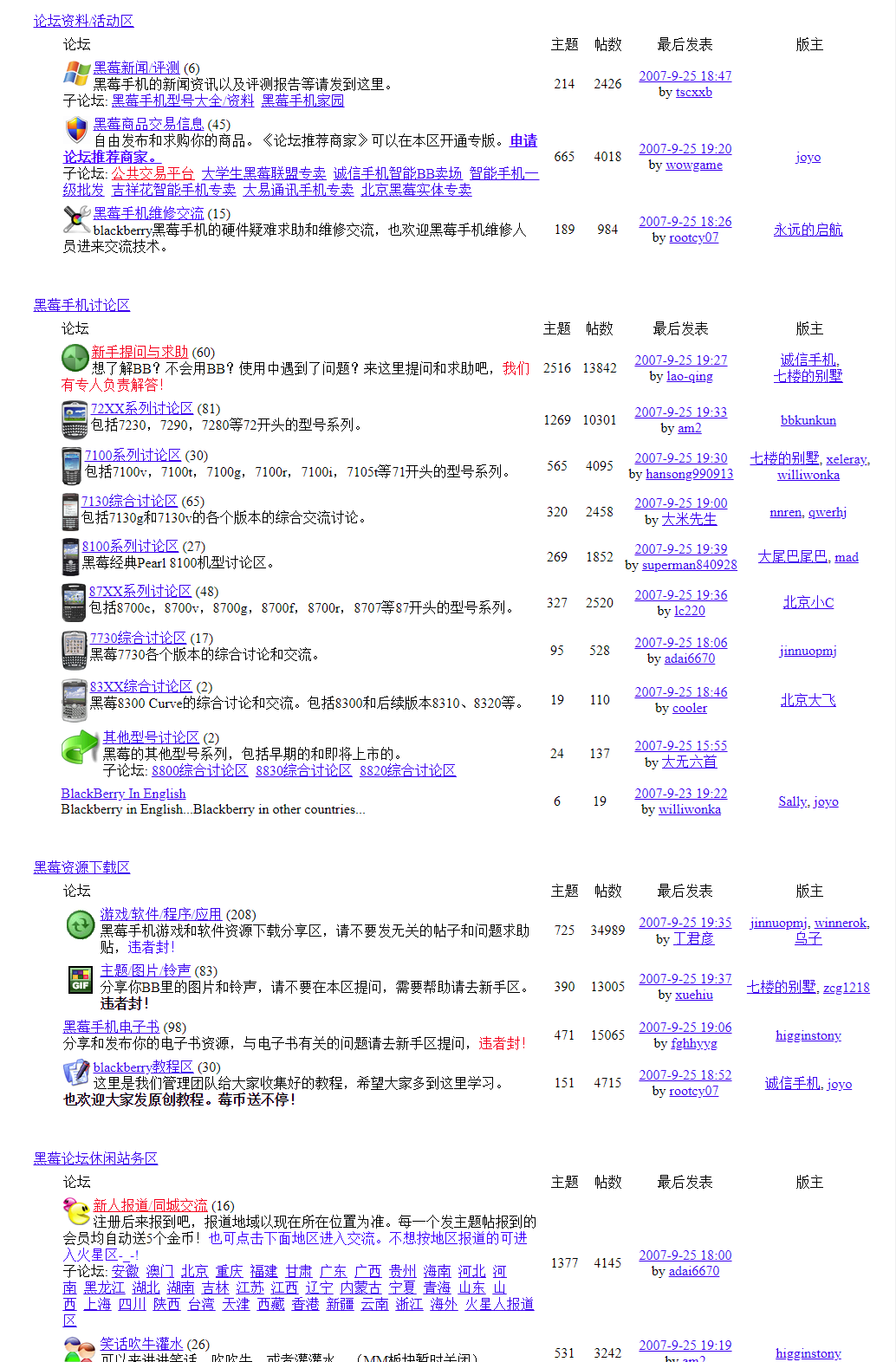
Task: Click the green refresh icon beside 游戏/软件/程序/应用
Action: (x=81, y=924)
